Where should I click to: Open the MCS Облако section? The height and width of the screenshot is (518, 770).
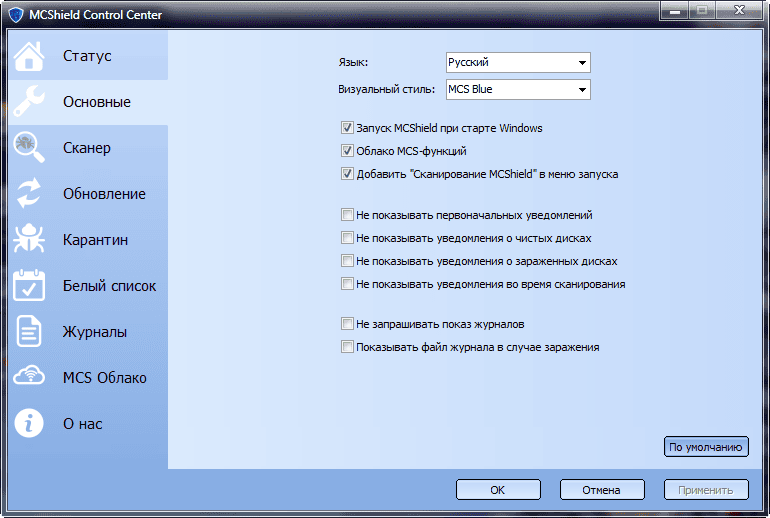(x=88, y=378)
